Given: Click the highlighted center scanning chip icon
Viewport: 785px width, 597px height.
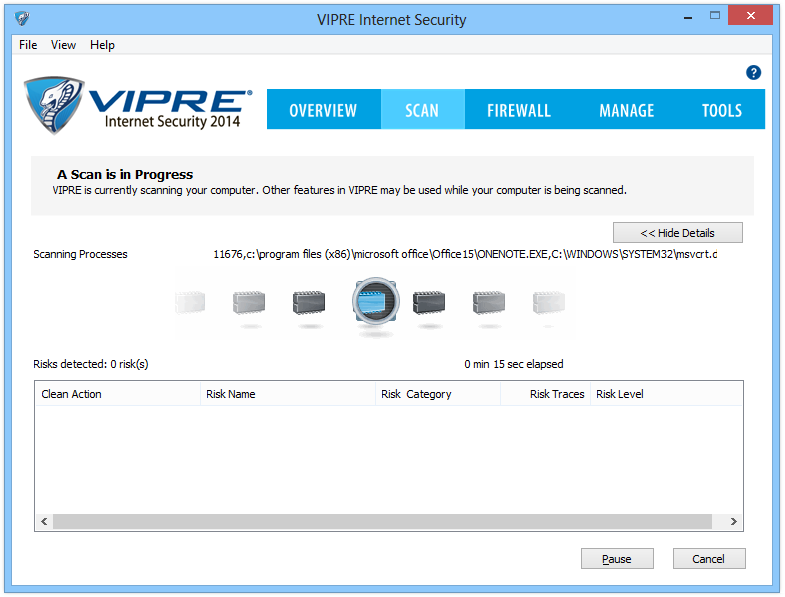Looking at the screenshot, I should pyautogui.click(x=375, y=302).
